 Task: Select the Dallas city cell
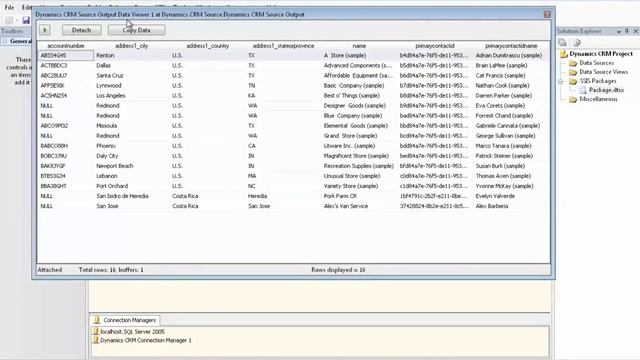(x=131, y=65)
